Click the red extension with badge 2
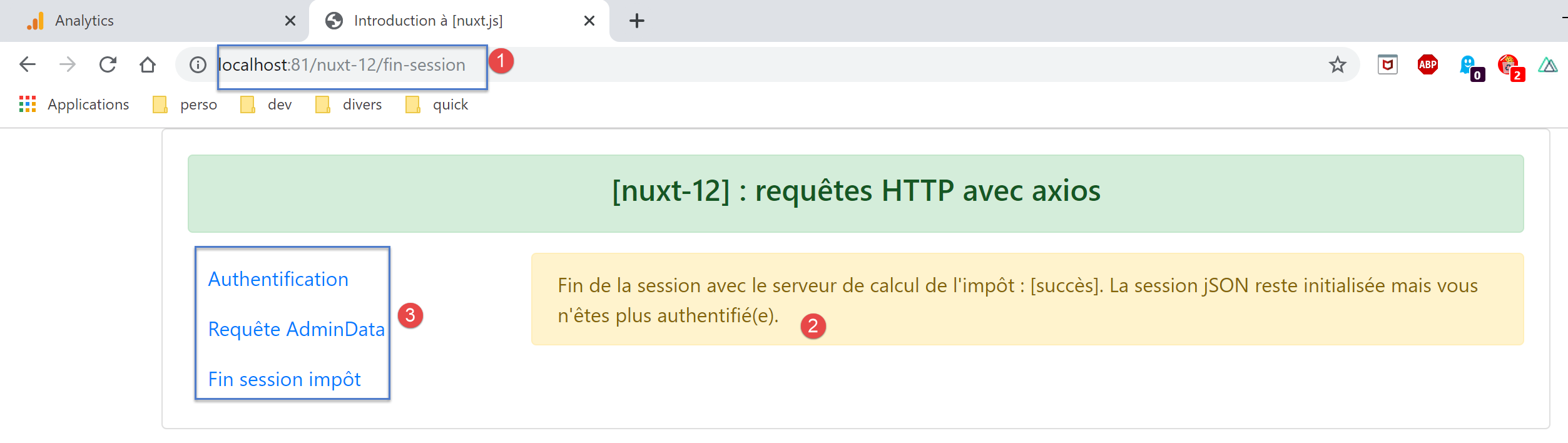This screenshot has width=1568, height=443. (1509, 66)
